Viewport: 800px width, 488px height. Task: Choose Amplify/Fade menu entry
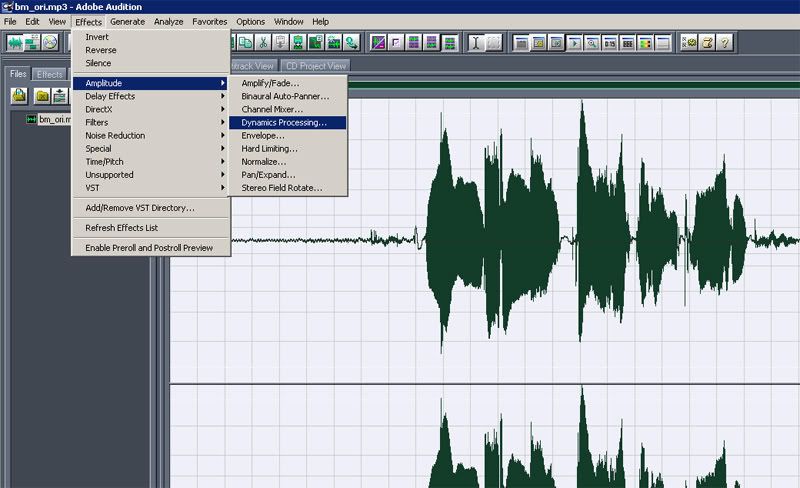click(x=288, y=83)
